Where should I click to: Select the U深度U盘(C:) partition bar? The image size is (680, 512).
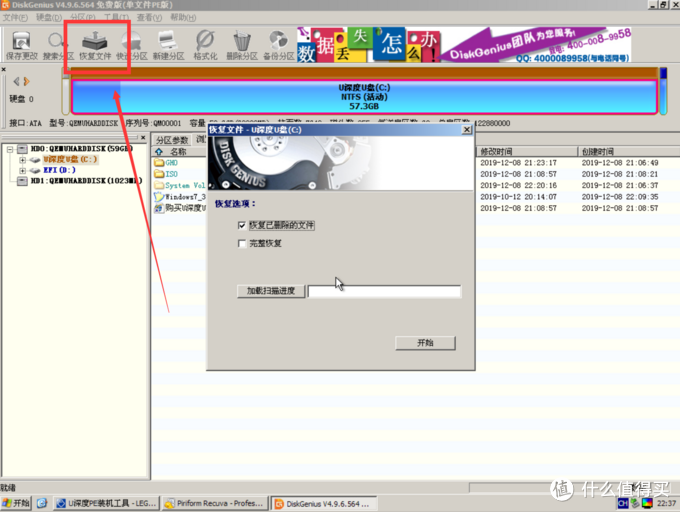tap(364, 97)
